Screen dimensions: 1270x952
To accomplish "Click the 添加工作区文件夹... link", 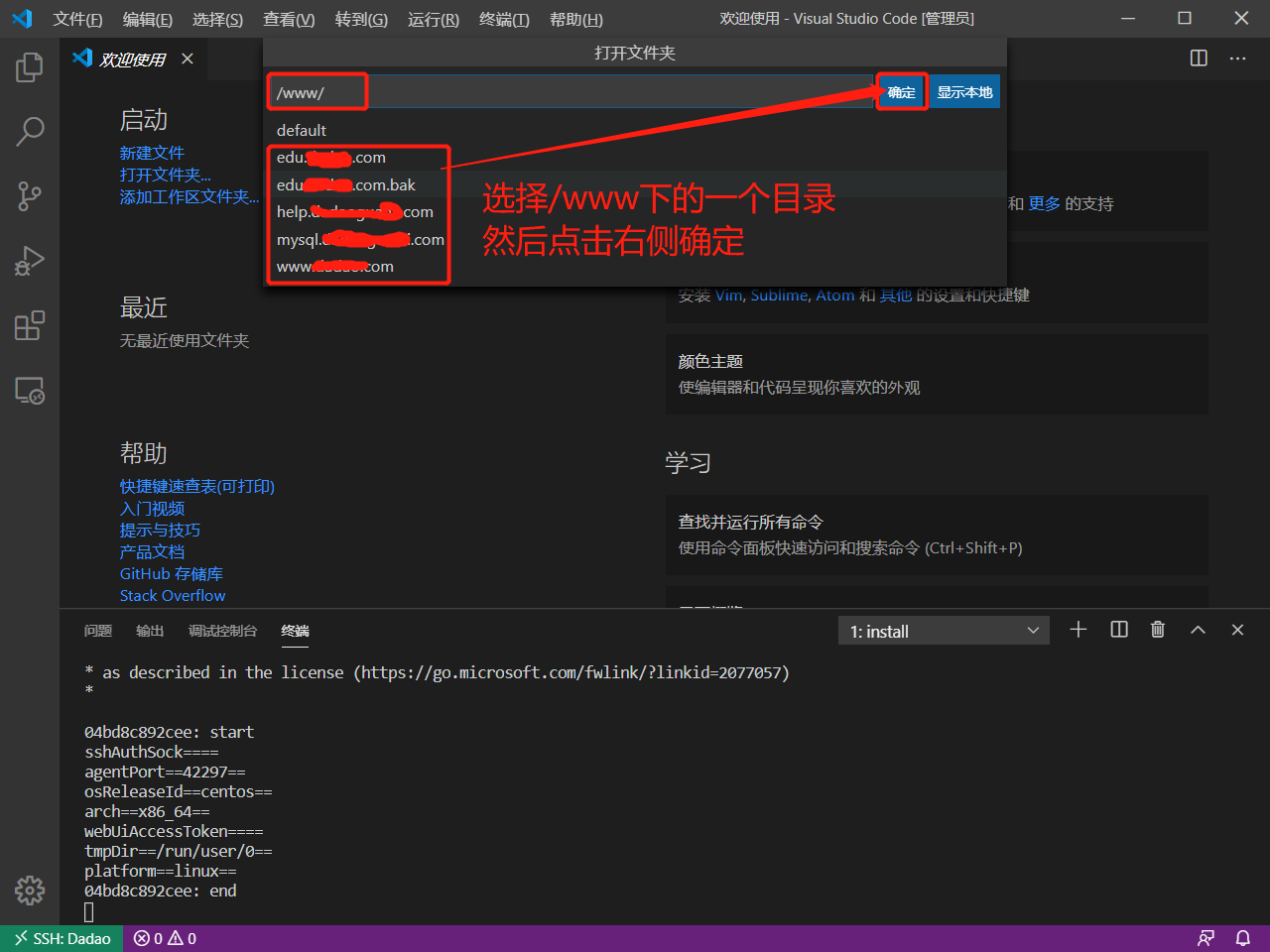I will [x=190, y=196].
